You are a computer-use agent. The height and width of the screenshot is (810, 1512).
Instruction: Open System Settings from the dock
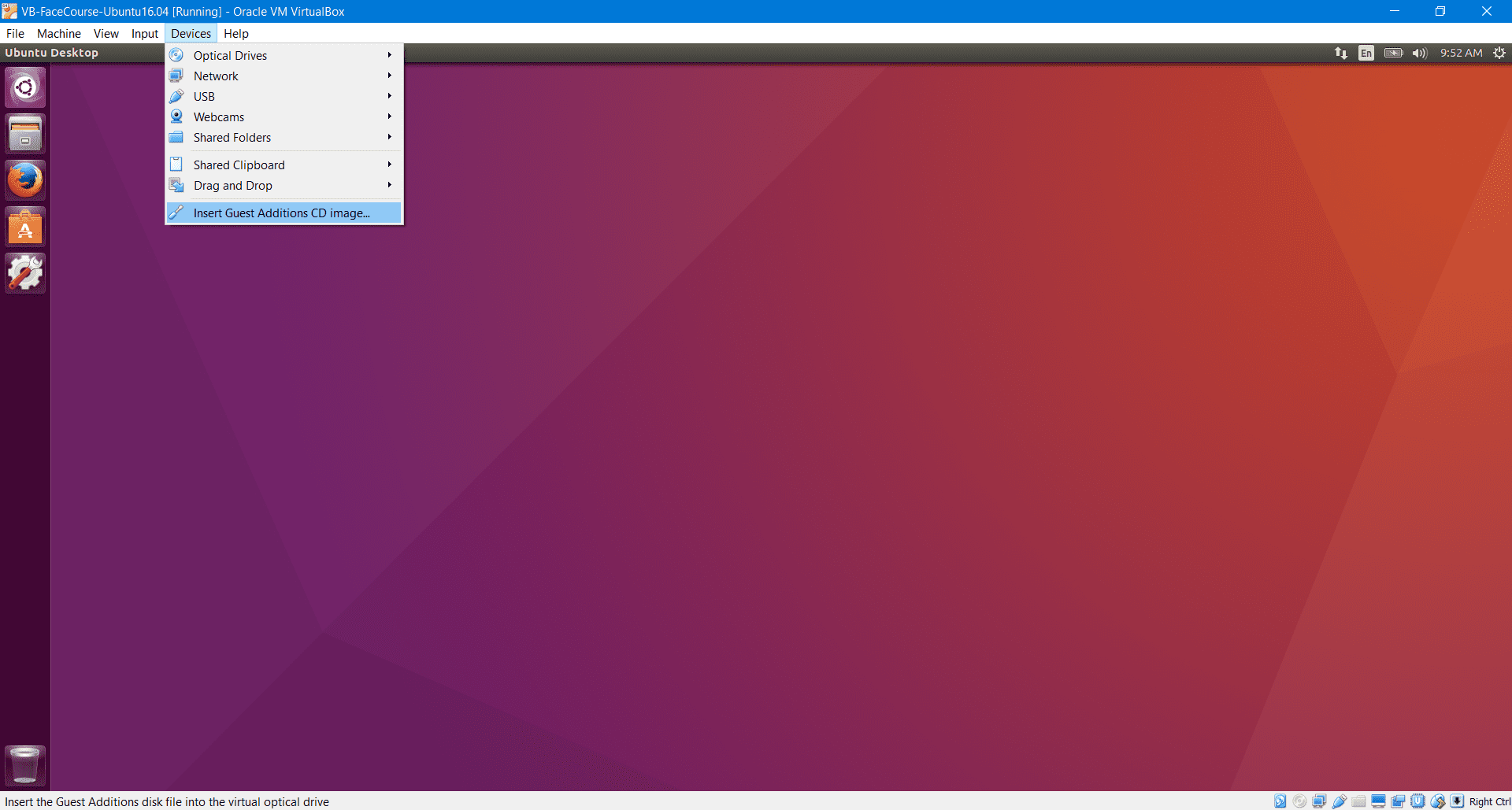(25, 273)
